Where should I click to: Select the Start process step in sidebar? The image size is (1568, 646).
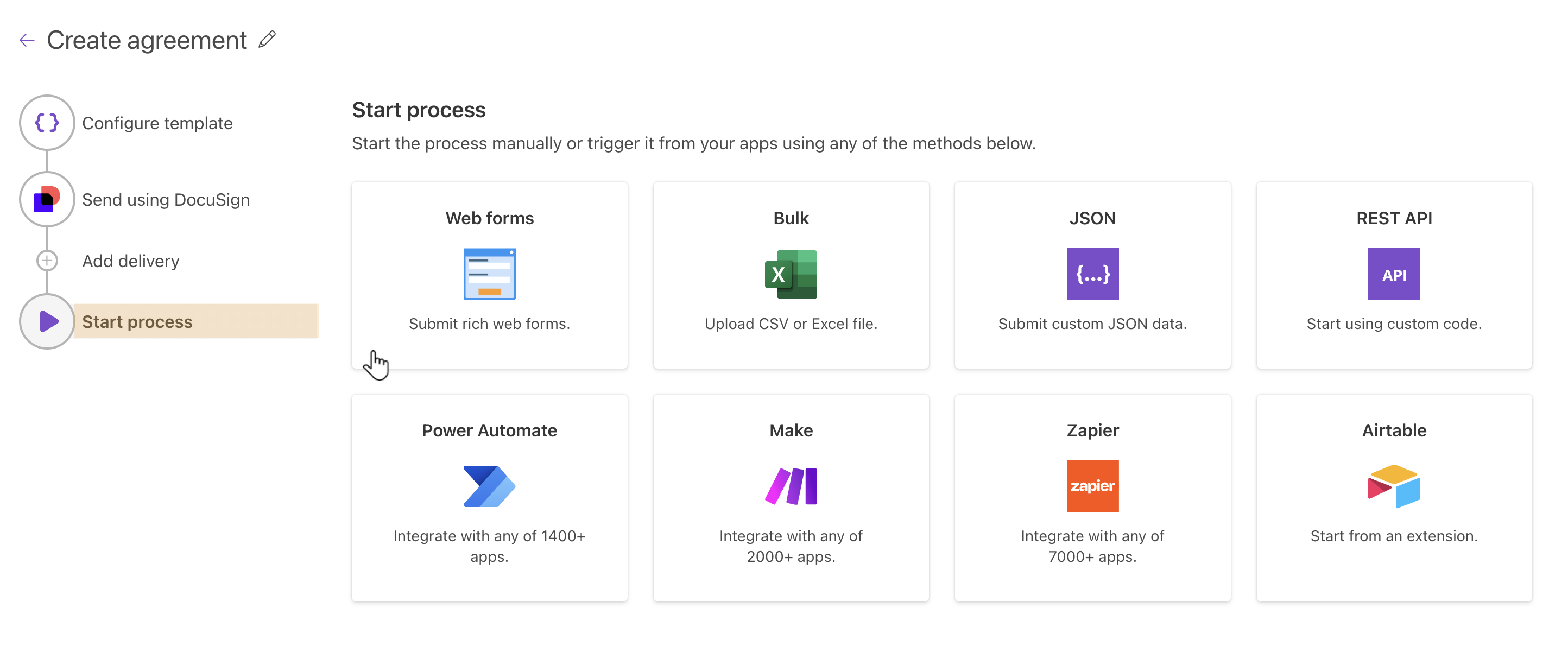pyautogui.click(x=136, y=321)
